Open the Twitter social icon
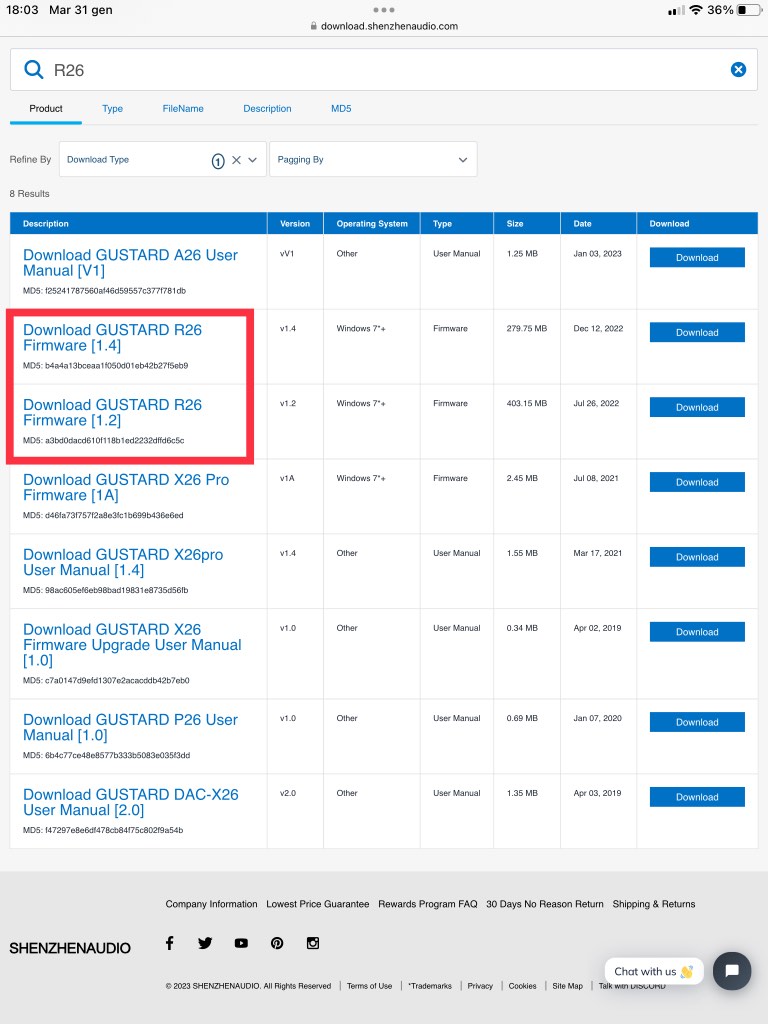The image size is (768, 1024). [x=205, y=942]
